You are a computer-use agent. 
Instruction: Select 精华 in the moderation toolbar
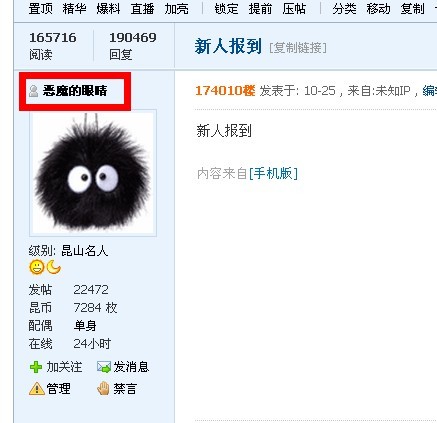click(x=74, y=9)
